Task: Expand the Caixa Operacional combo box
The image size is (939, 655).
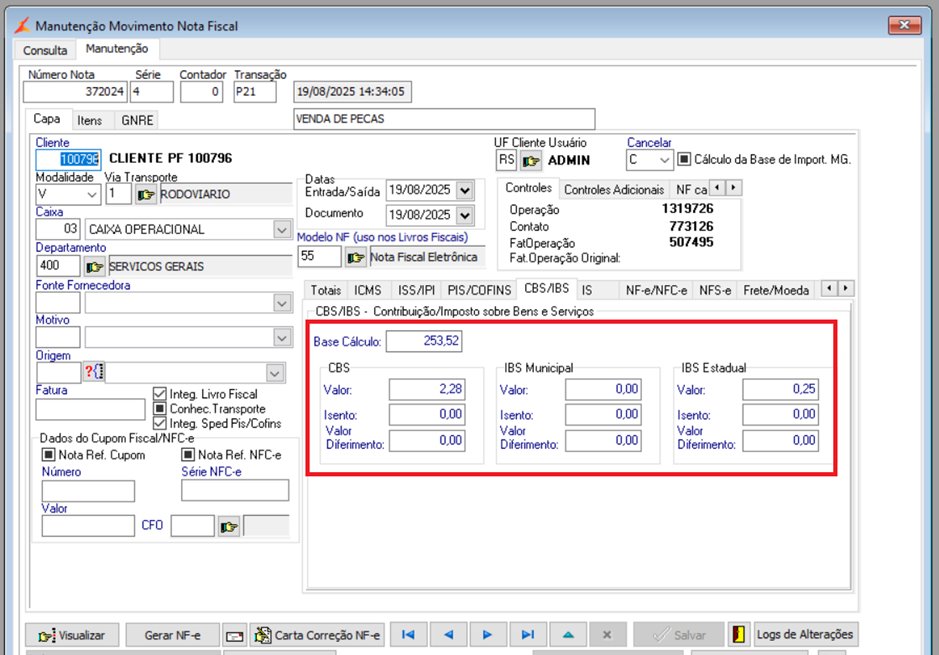Action: click(281, 229)
